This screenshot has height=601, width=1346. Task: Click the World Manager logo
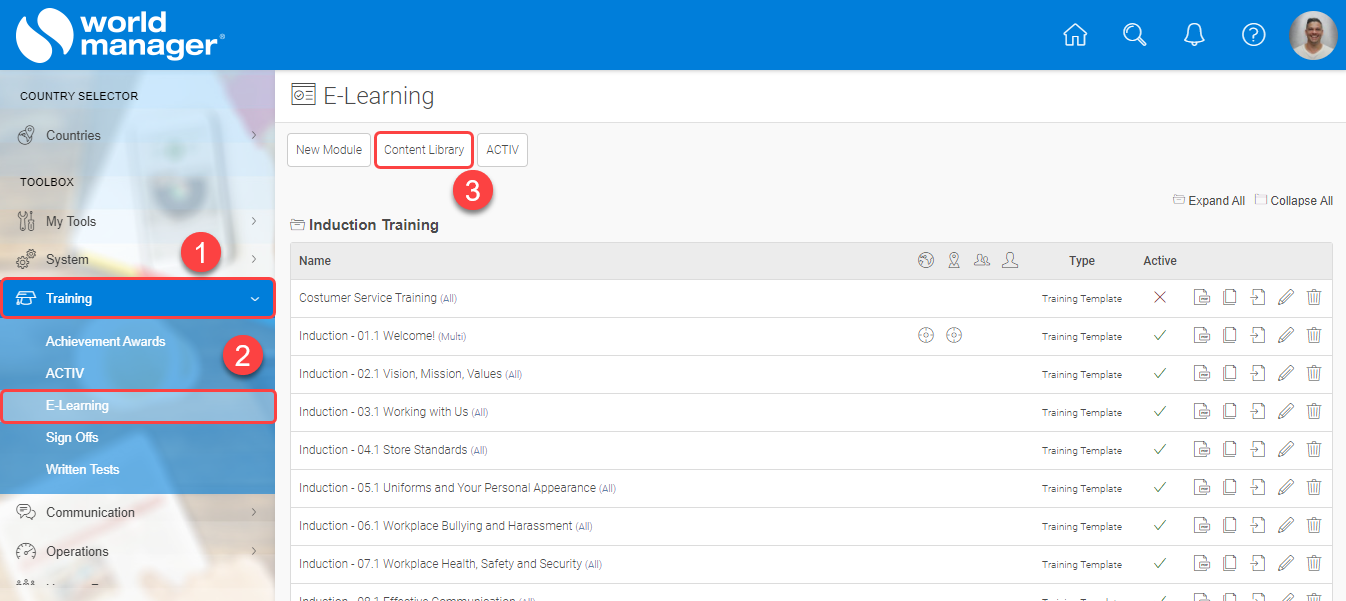tap(120, 35)
